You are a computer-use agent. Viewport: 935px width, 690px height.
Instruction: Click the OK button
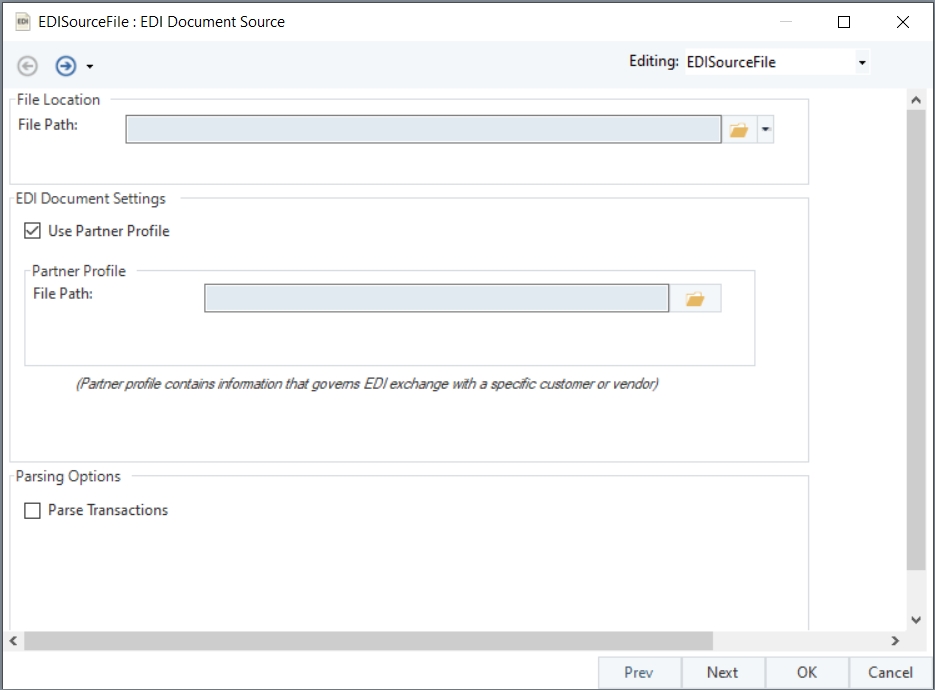[x=807, y=673]
